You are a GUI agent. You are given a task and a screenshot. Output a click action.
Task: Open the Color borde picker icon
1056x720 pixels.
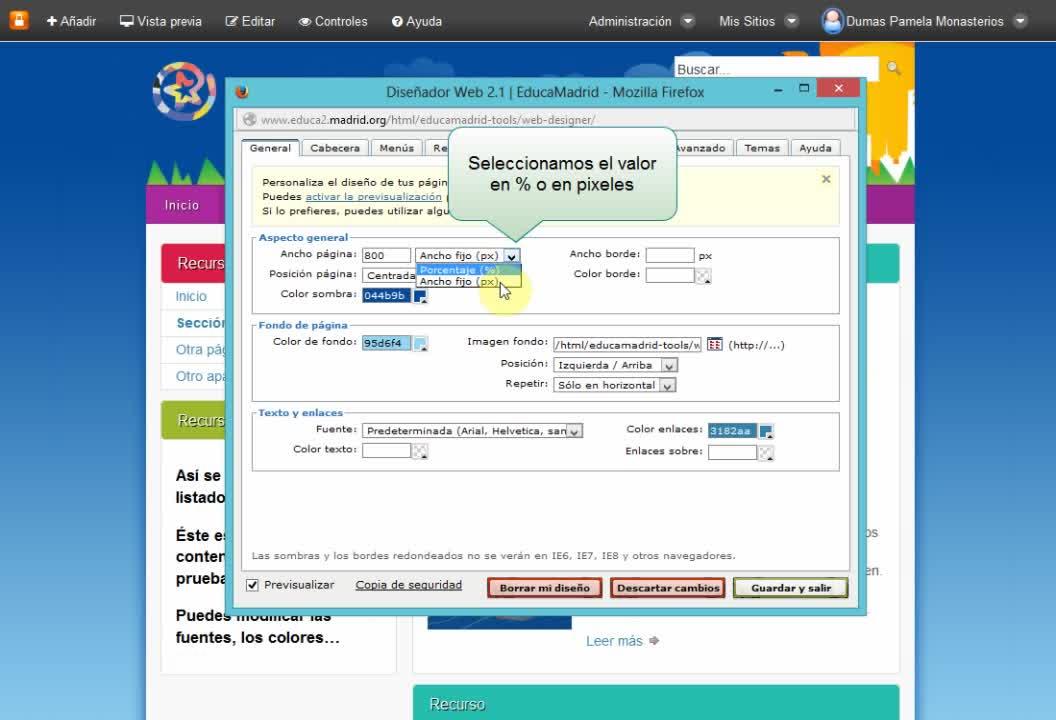click(x=703, y=276)
